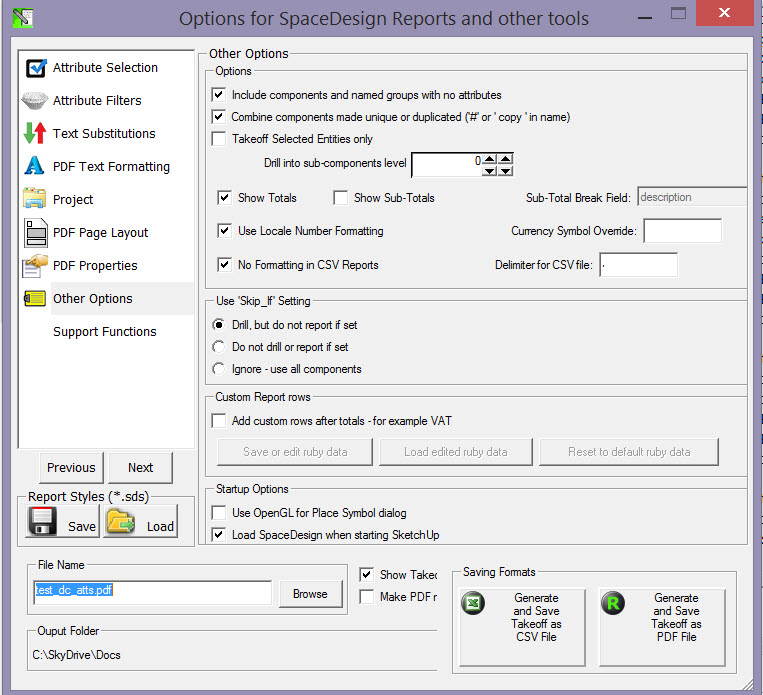Maximize the Options dialog window
The image size is (763, 695).
(x=678, y=13)
